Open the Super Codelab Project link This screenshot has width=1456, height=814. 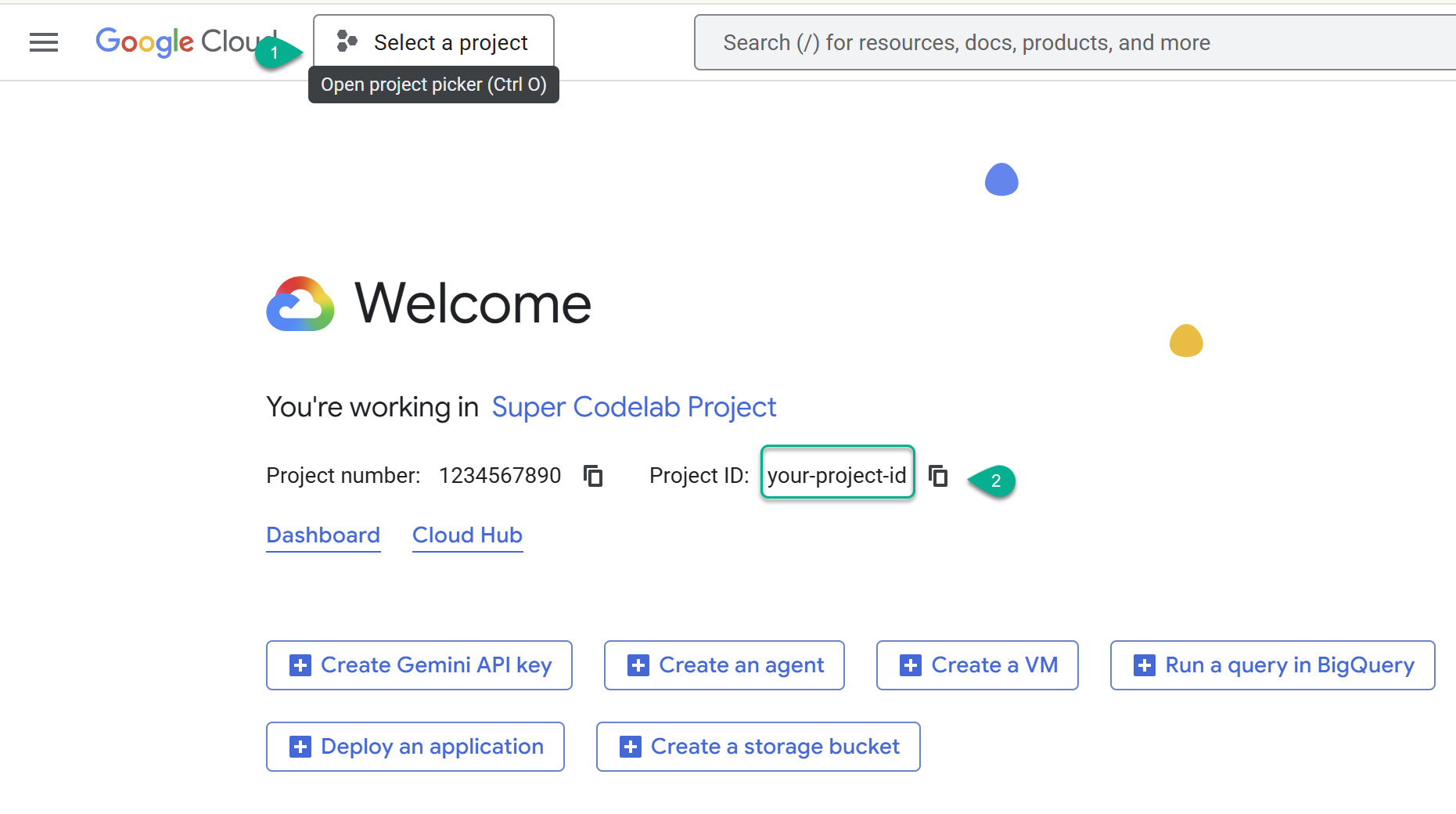click(x=634, y=407)
